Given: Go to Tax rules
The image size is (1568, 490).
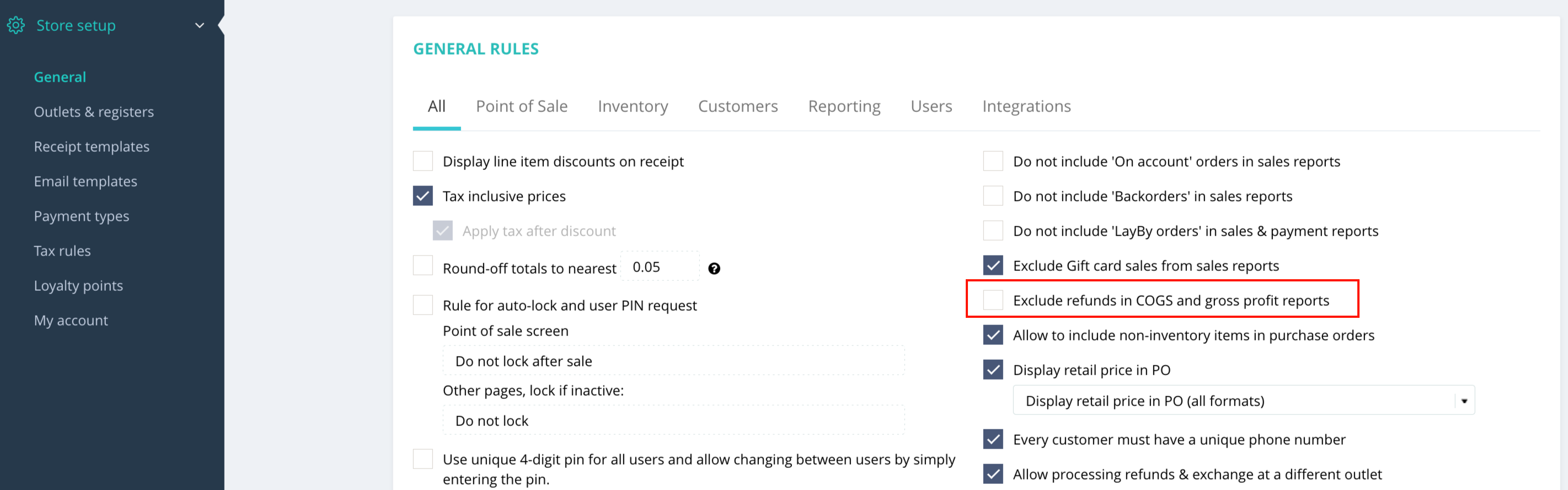Looking at the screenshot, I should click(62, 251).
